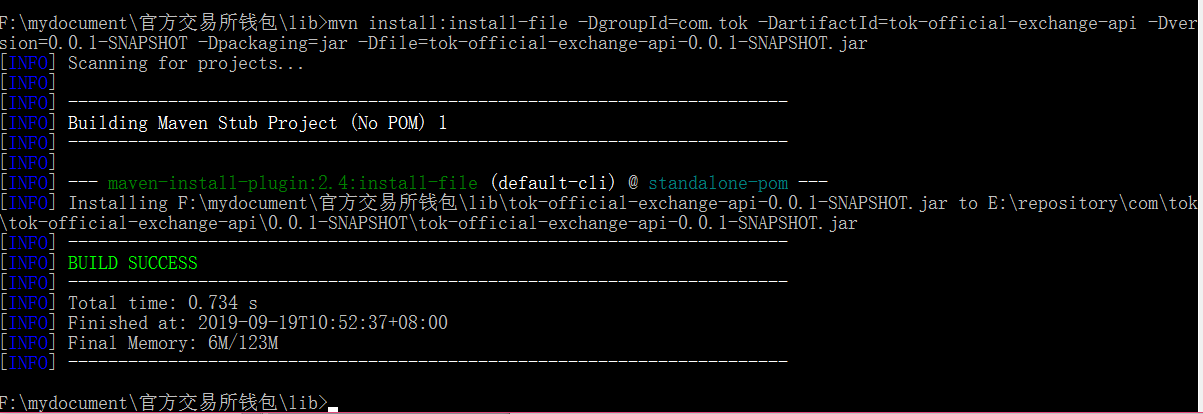Click the [INFO] tag beside "Scanning for projects"
This screenshot has width=1203, height=414.
28,64
